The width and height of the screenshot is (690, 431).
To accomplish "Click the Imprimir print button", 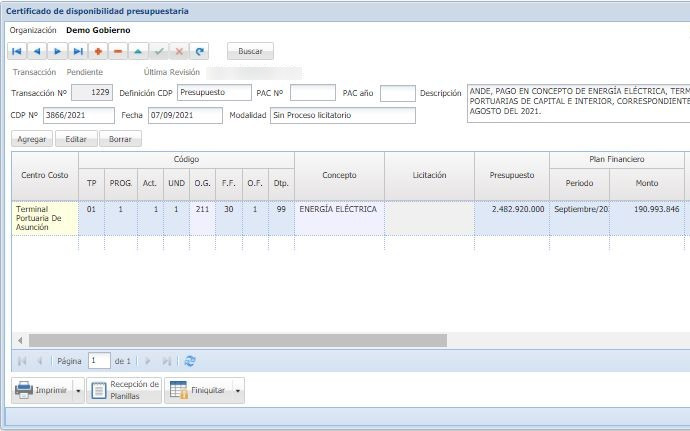I will click(42, 390).
